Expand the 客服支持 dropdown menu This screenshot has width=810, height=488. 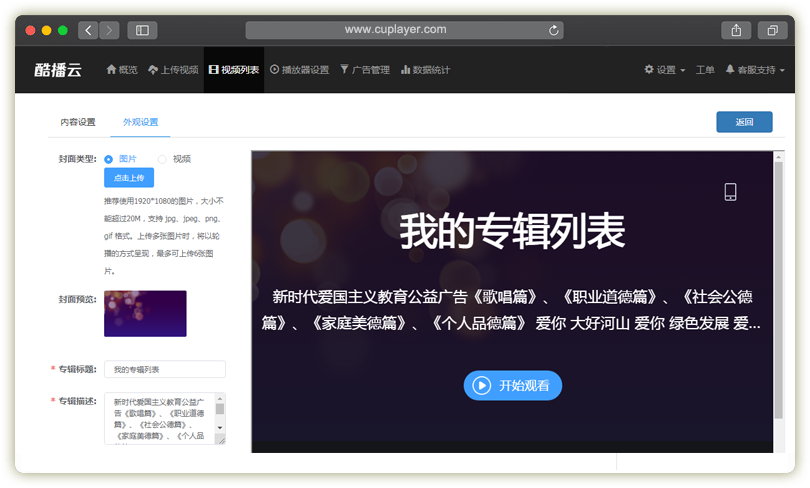click(x=755, y=70)
